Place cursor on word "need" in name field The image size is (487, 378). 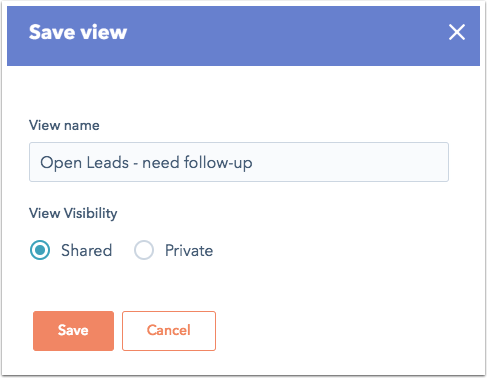[x=161, y=163]
